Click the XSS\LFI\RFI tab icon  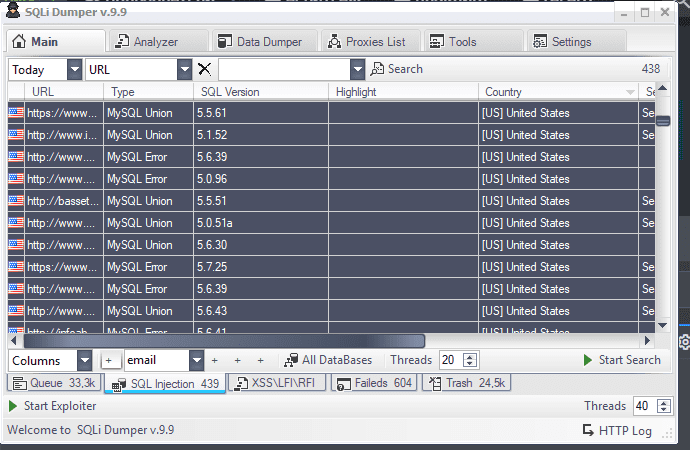tap(242, 383)
